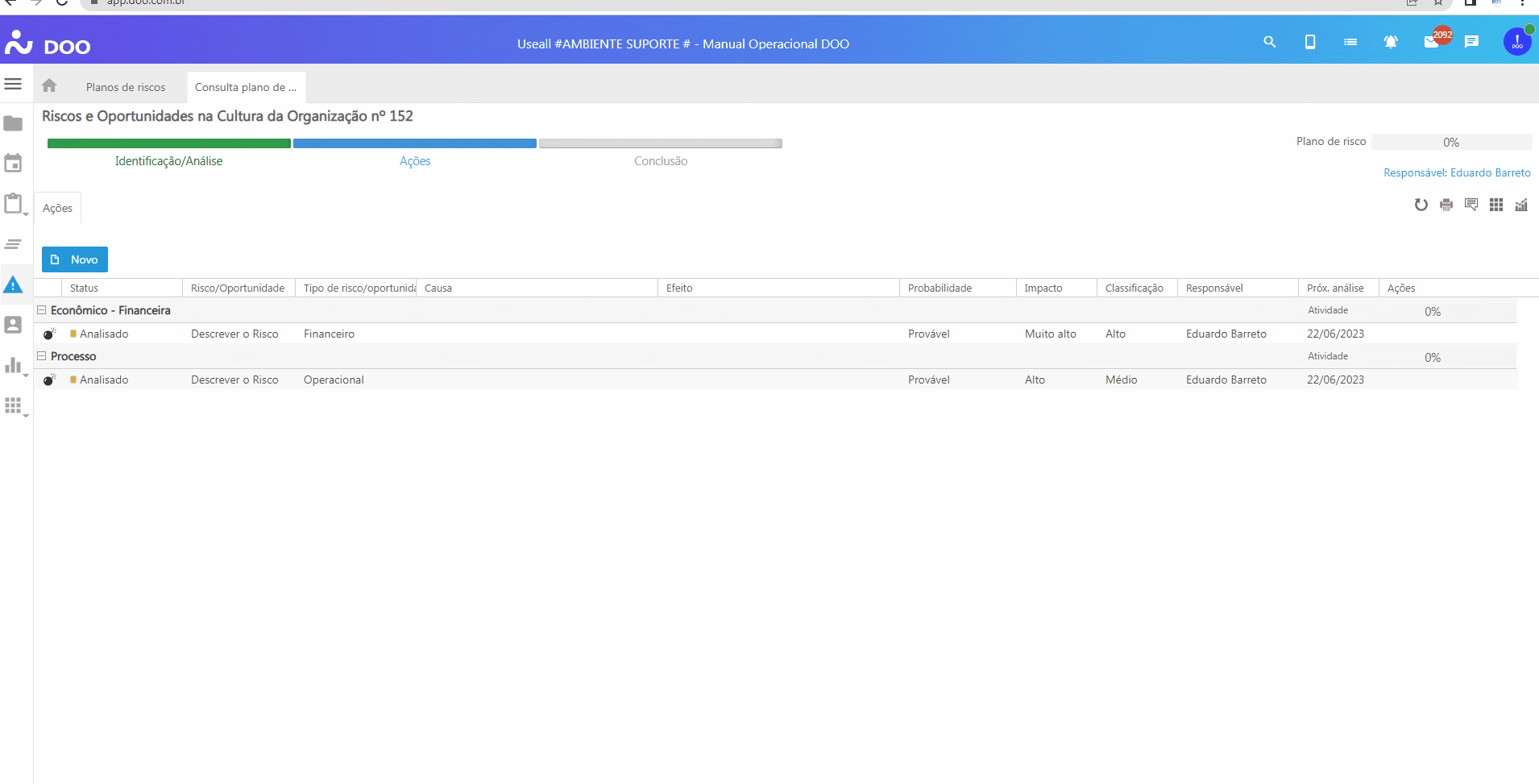Viewport: 1539px width, 784px height.
Task: Click the calendar icon in the sidebar
Action: (13, 164)
